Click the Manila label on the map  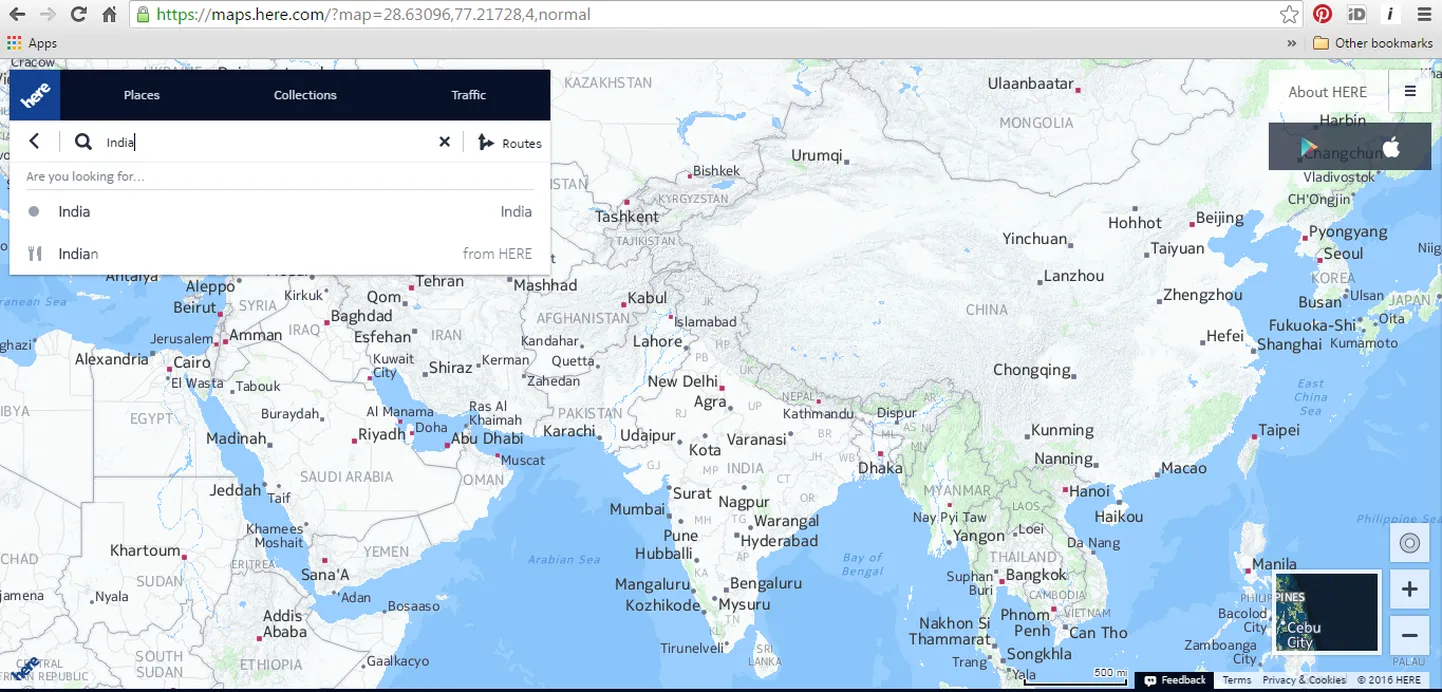pyautogui.click(x=1274, y=564)
